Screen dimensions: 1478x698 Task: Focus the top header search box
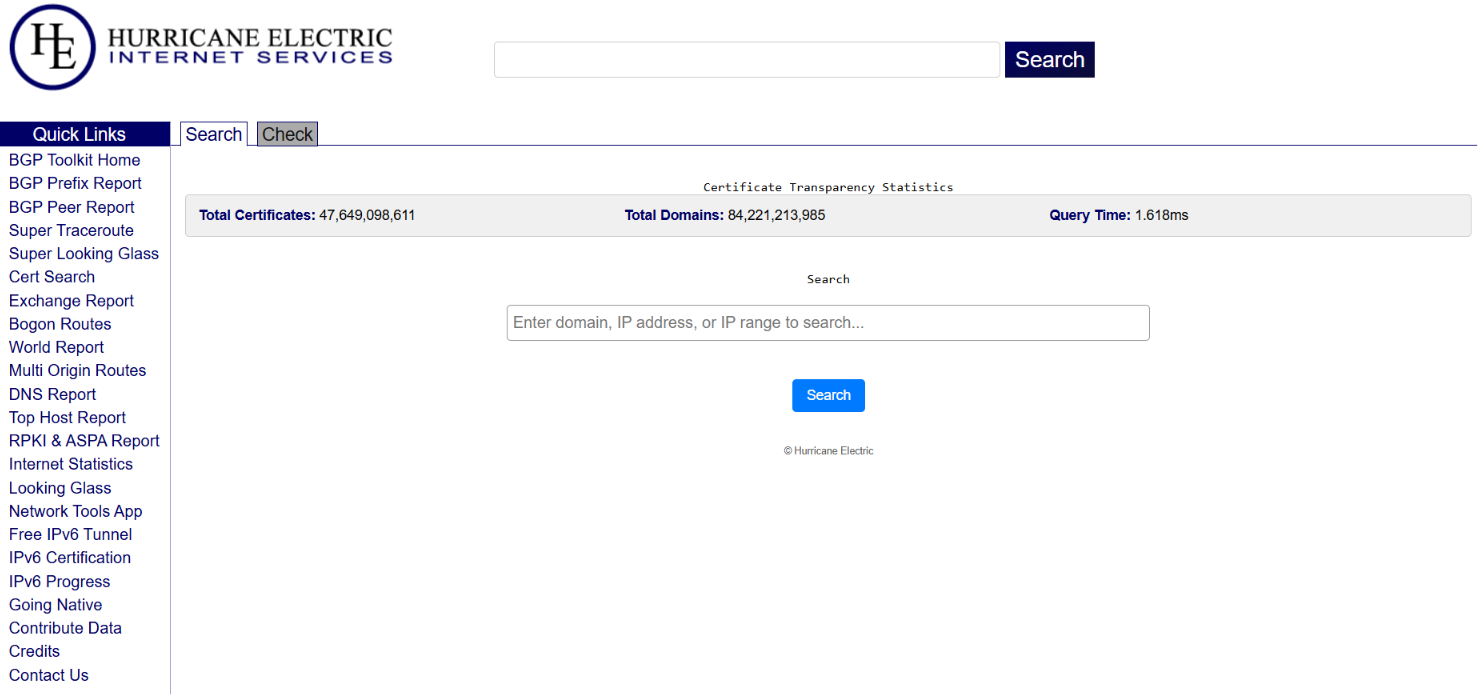pyautogui.click(x=747, y=60)
